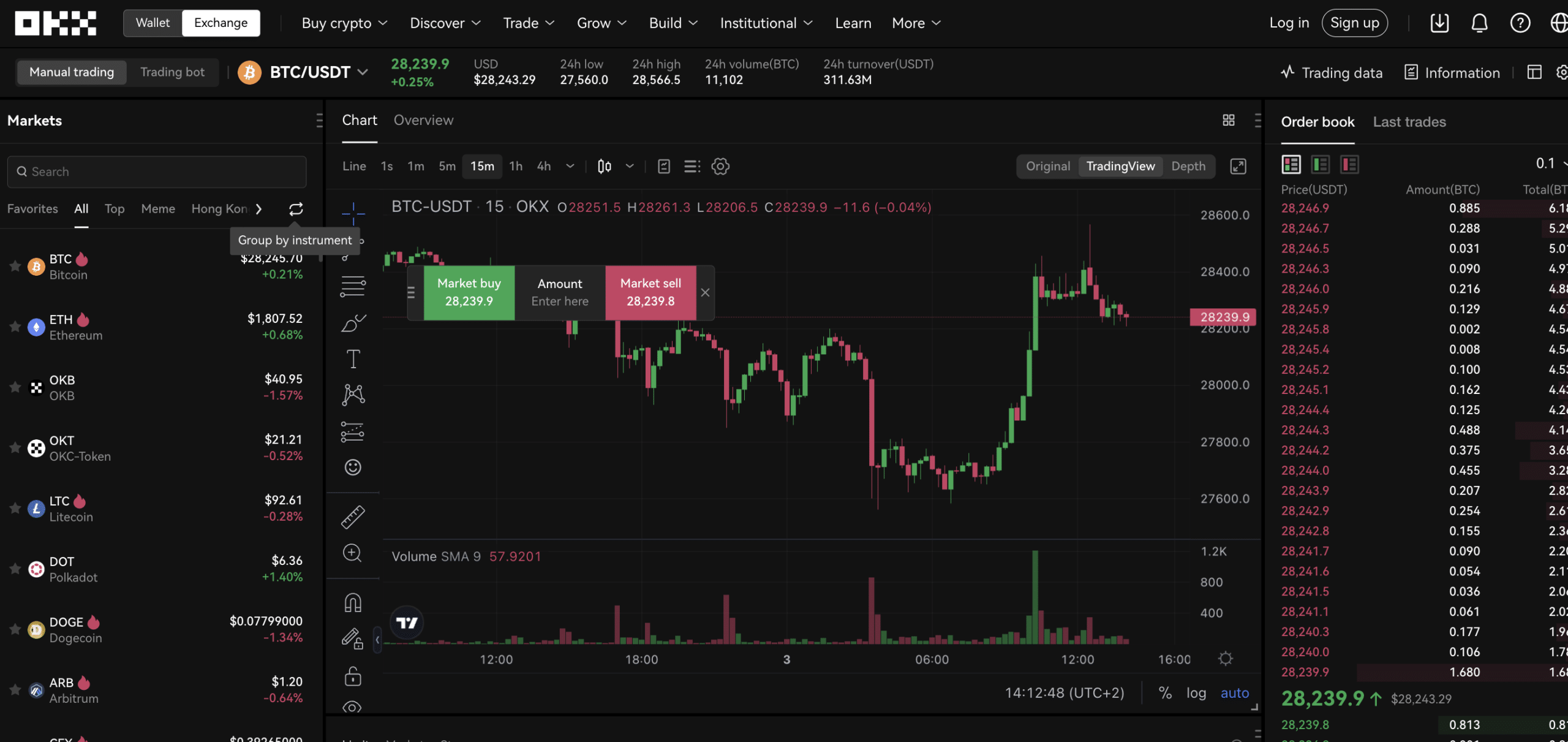Open the notifications bell
Screen dimensions: 1568x742
[x=1480, y=23]
